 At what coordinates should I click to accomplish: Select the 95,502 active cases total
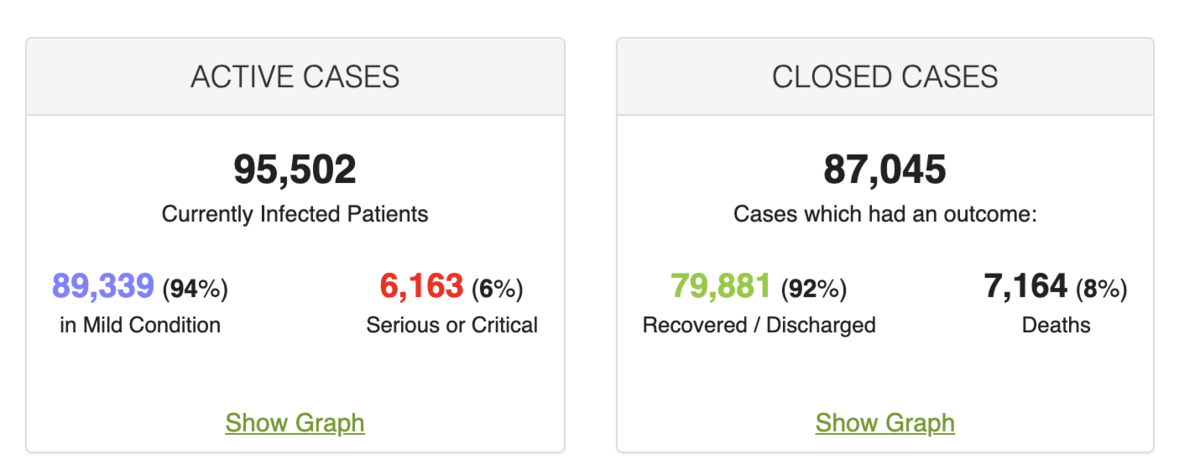point(295,170)
